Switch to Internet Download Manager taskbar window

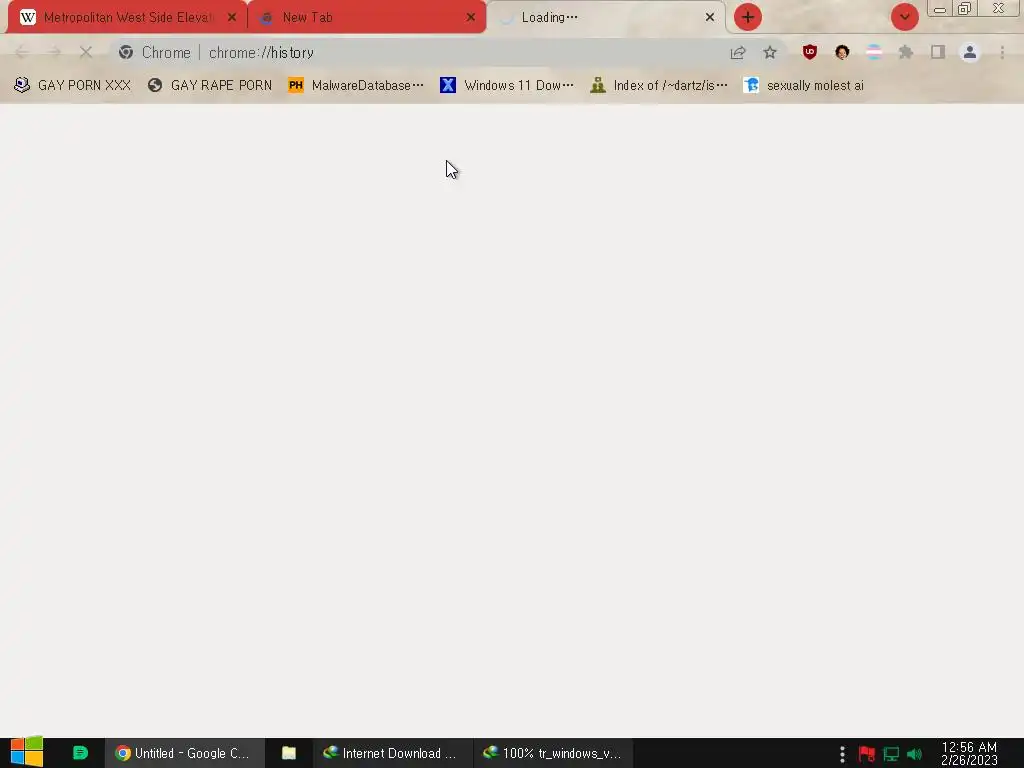point(392,753)
